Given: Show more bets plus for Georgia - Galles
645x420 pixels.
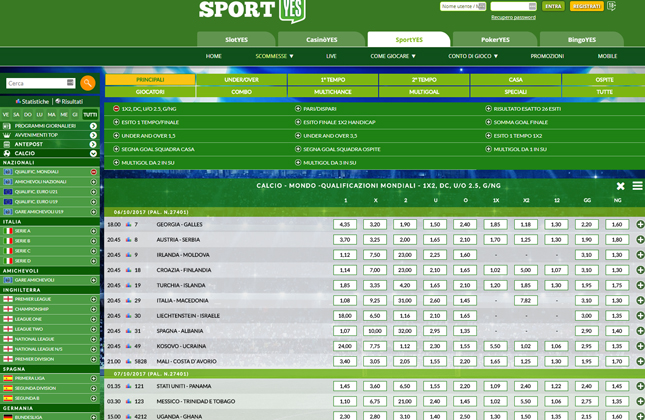Looking at the screenshot, I should tap(640, 225).
